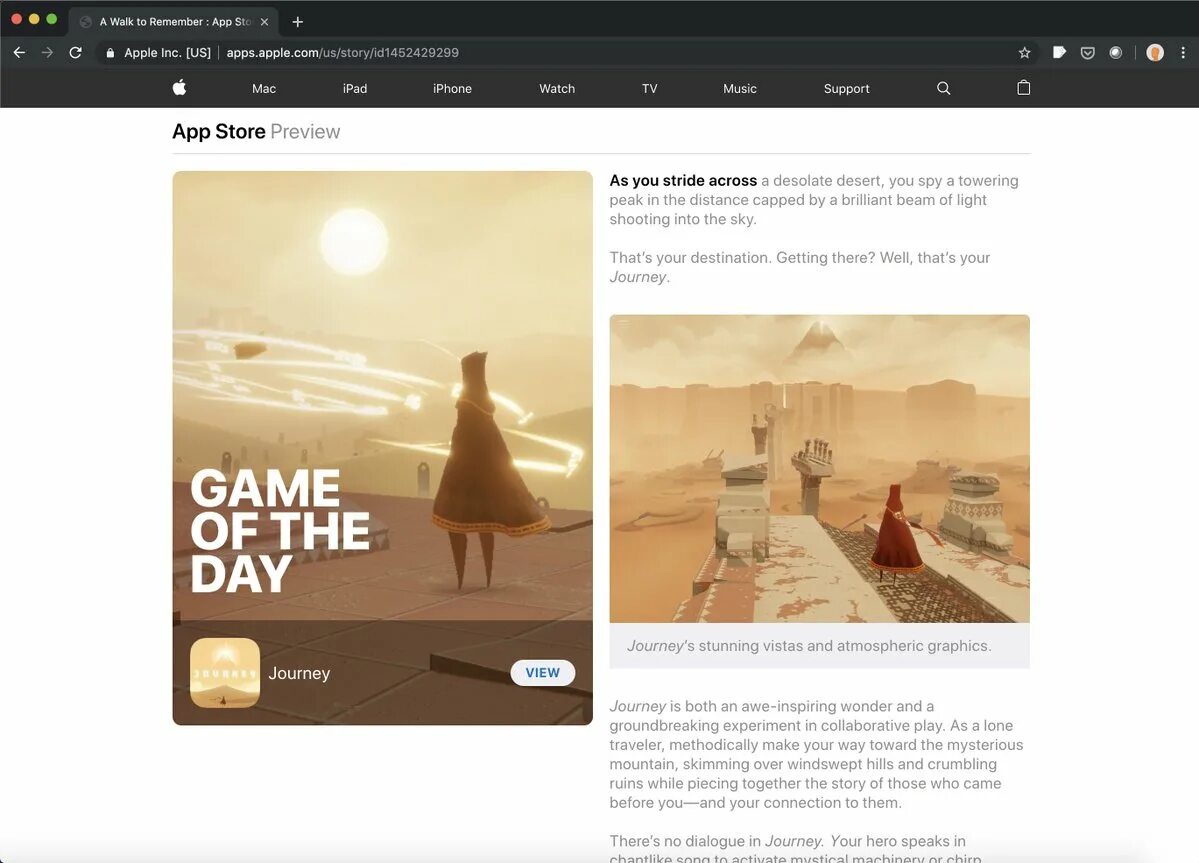
Task: Open iPhone in Apple navigation
Action: [x=452, y=89]
